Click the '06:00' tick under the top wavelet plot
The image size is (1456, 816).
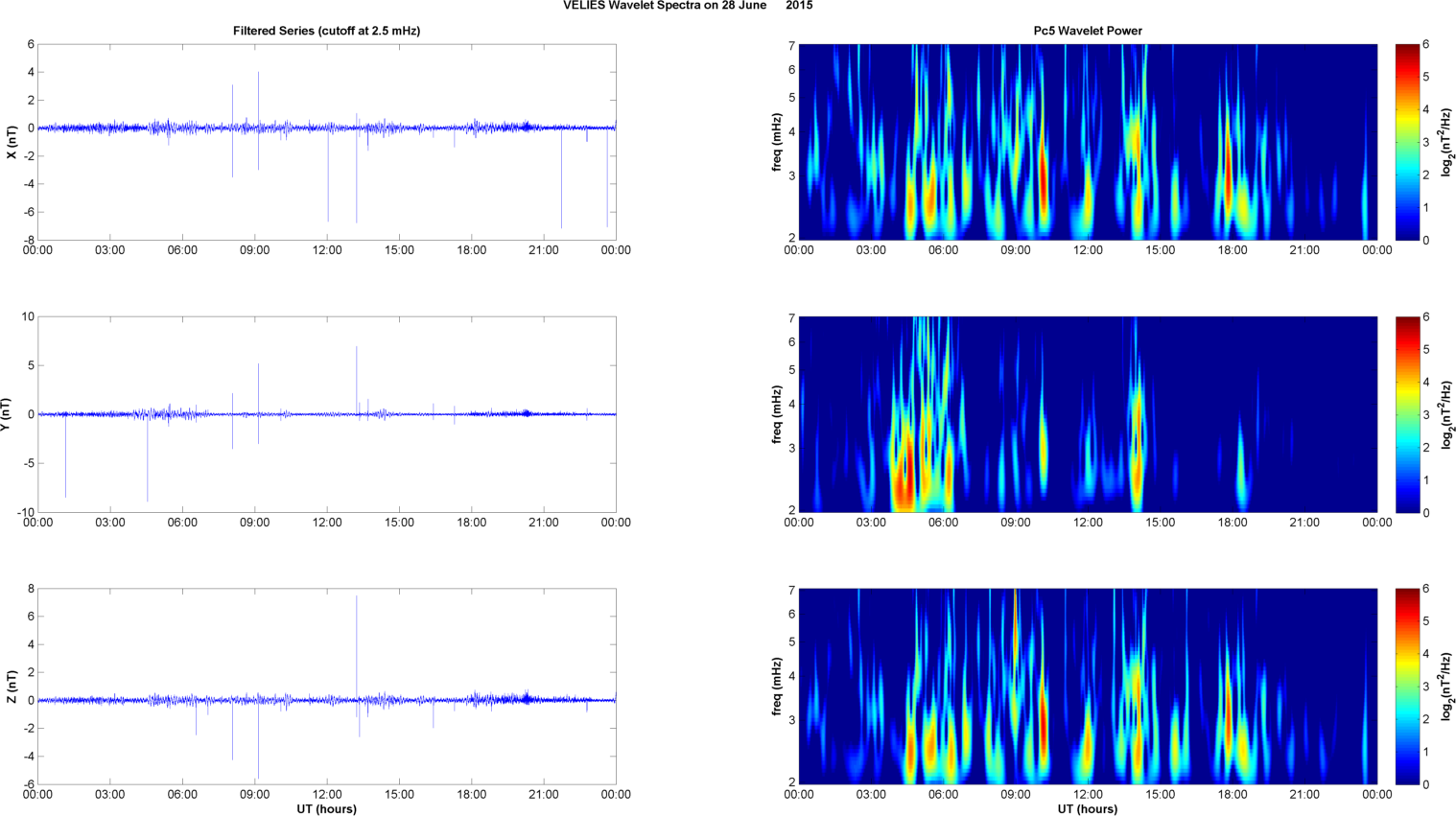(944, 250)
